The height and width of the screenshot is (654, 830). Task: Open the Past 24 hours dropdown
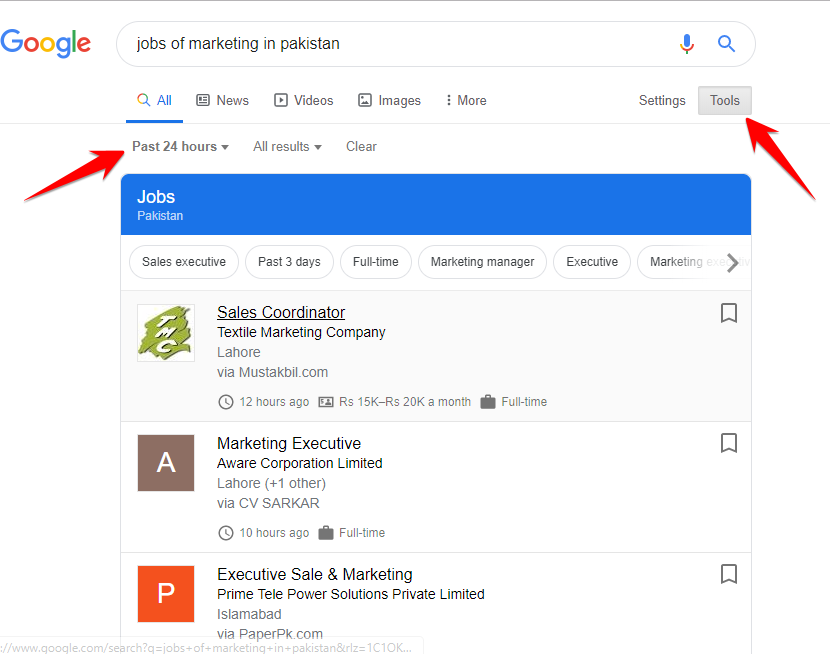coord(180,147)
